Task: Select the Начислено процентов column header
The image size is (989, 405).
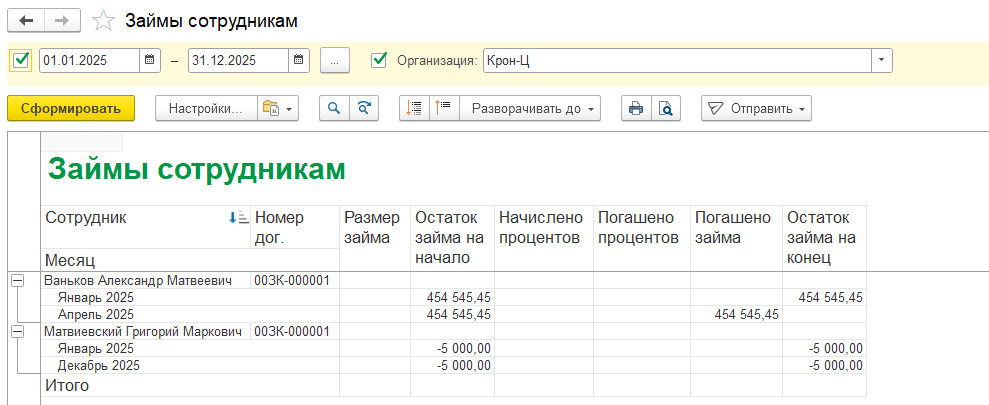Action: pos(544,238)
